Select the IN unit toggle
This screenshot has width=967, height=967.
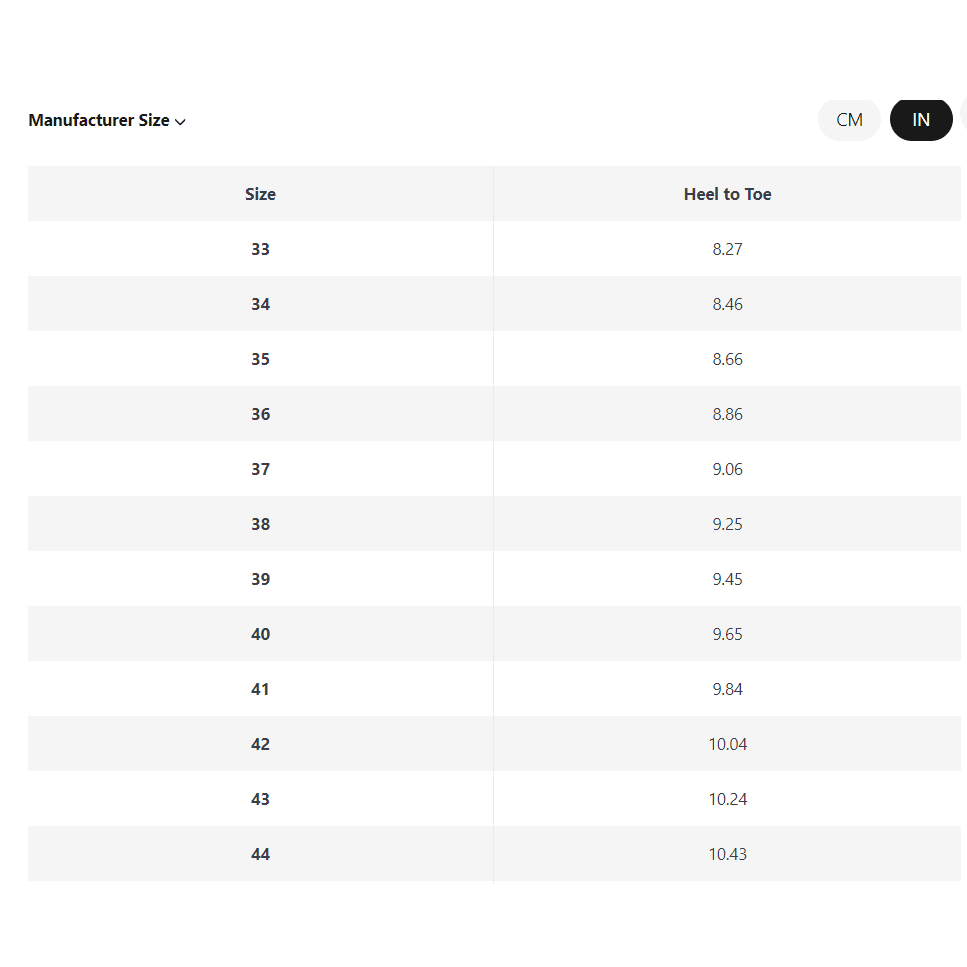pos(921,120)
